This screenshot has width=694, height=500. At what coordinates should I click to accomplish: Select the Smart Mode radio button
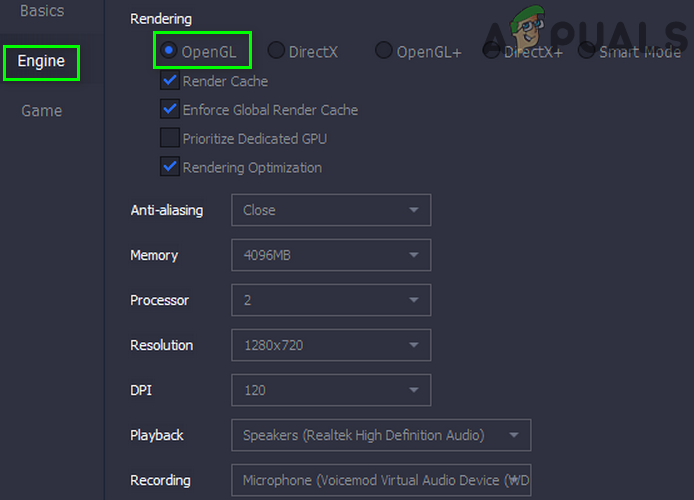pyautogui.click(x=586, y=51)
